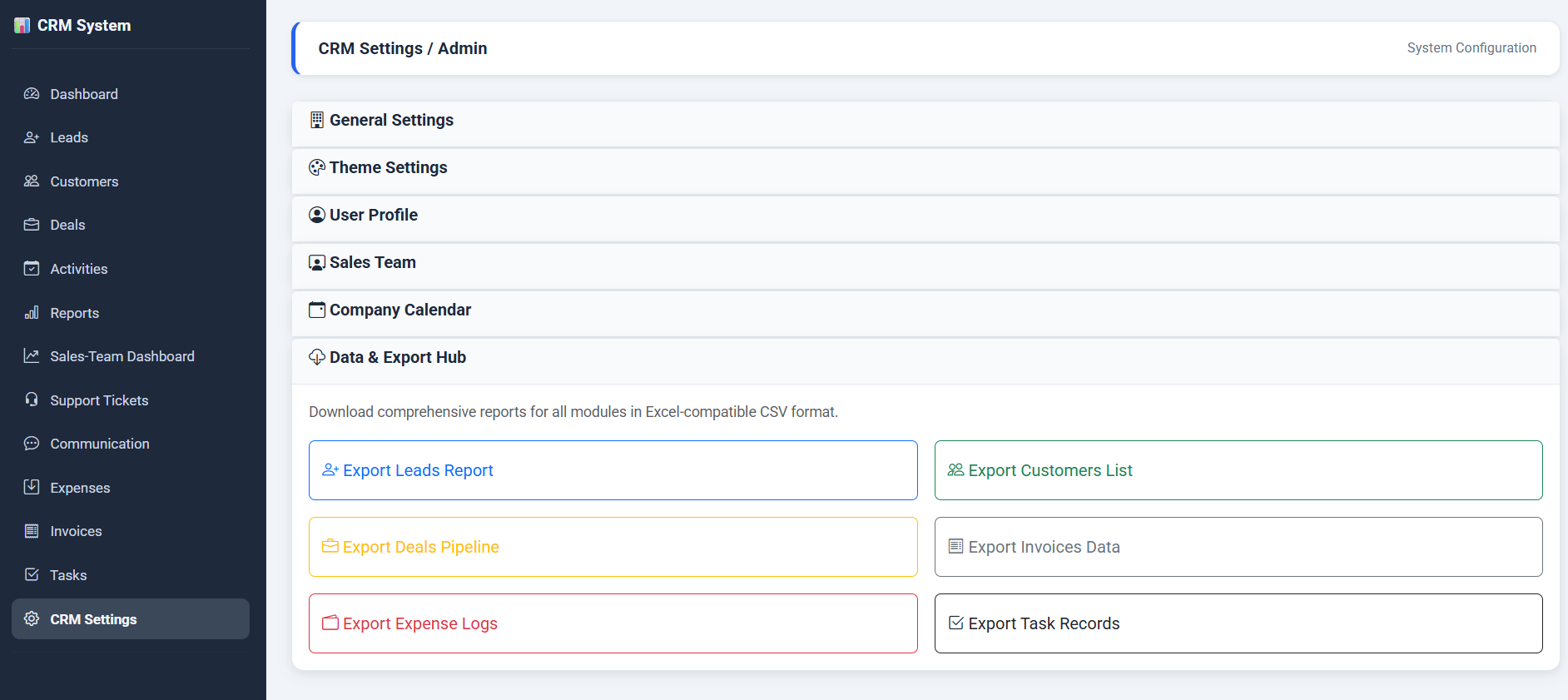The width and height of the screenshot is (1568, 700).
Task: Click the receipt icon on Export Invoices Data
Action: click(x=956, y=547)
